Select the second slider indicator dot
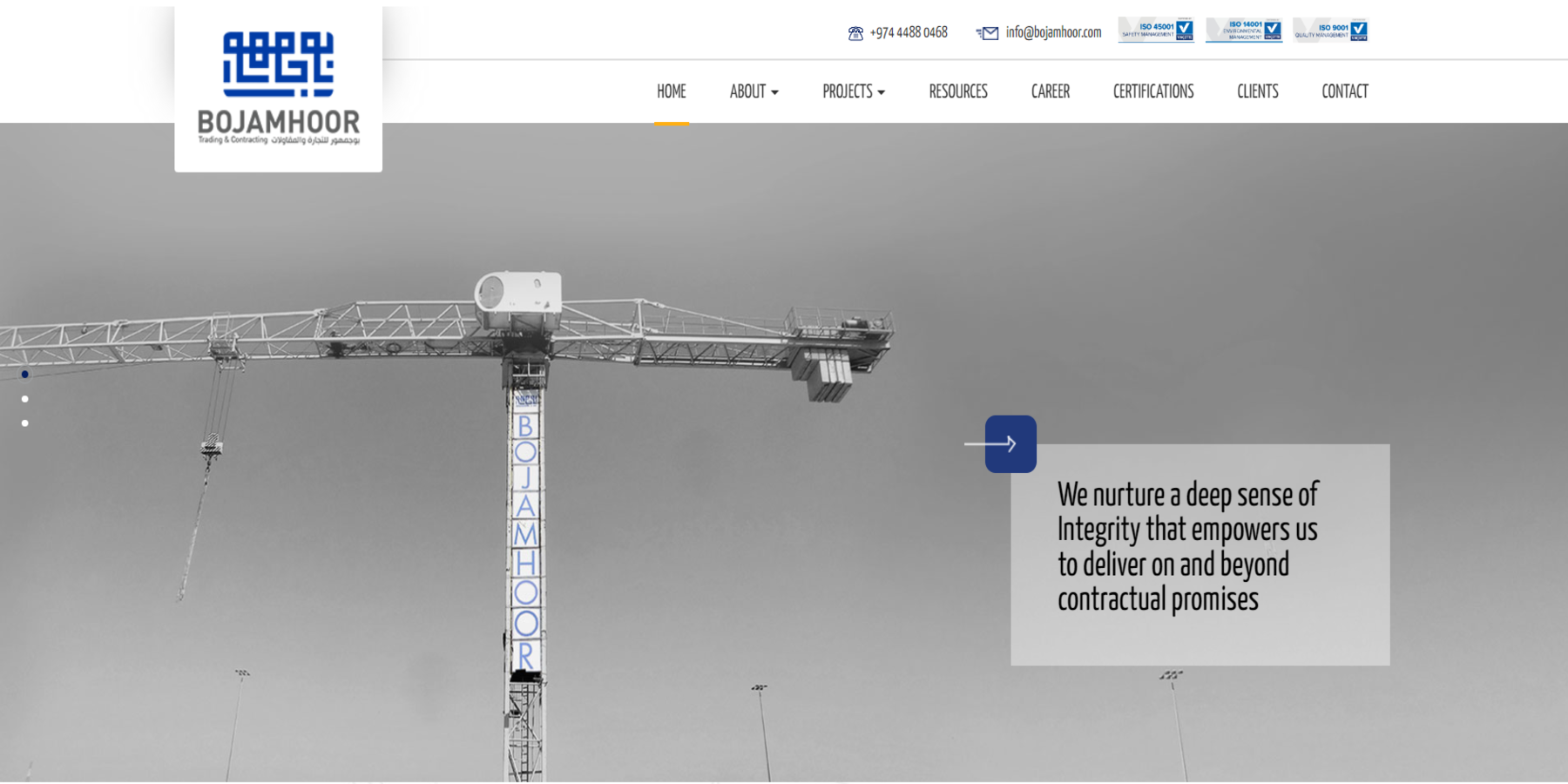Viewport: 1568px width, 784px height. [x=25, y=399]
